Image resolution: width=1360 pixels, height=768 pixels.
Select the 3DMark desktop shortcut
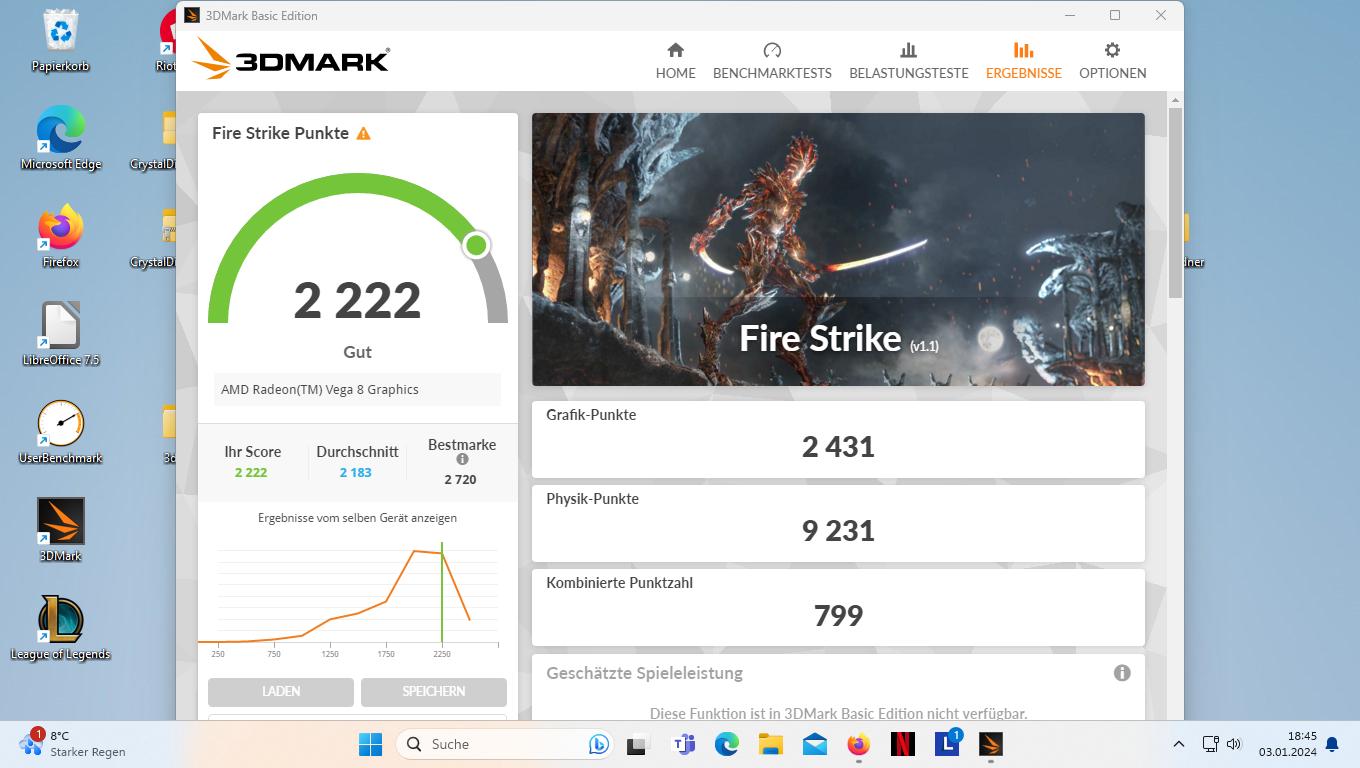pyautogui.click(x=61, y=530)
